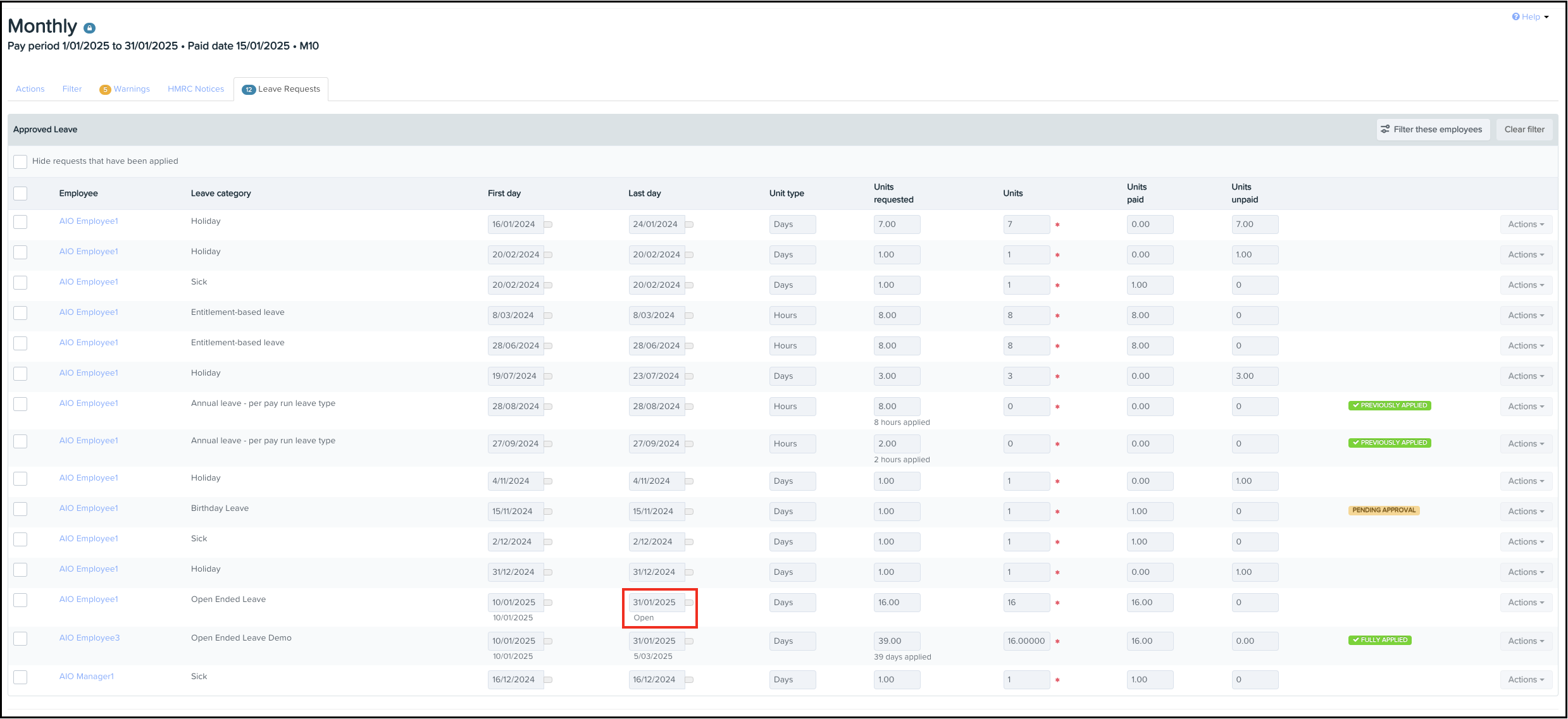Viewport: 1568px width, 719px height.
Task: Switch to the HMRC Notices tab
Action: [196, 89]
